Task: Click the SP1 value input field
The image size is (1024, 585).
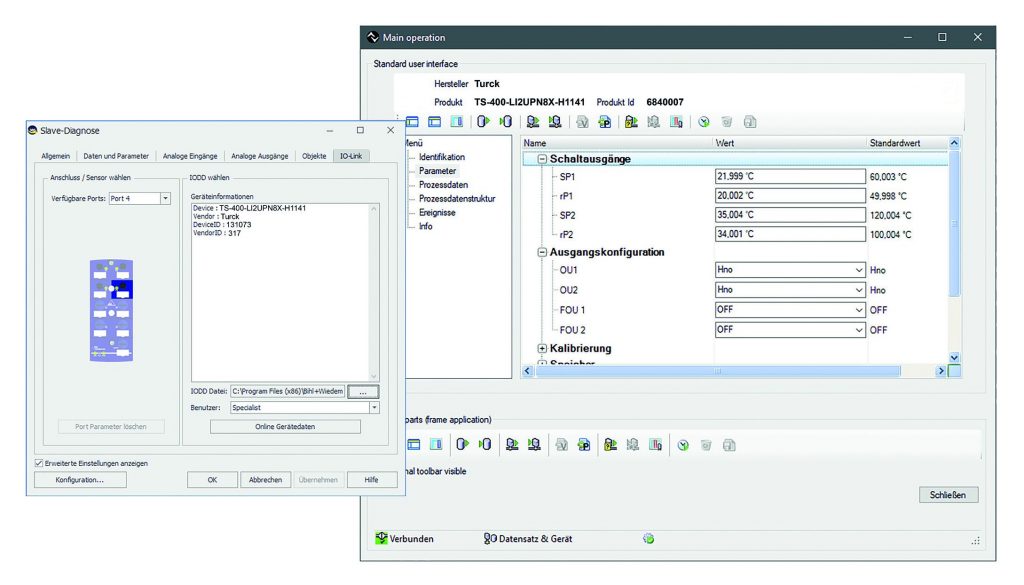Action: [789, 176]
